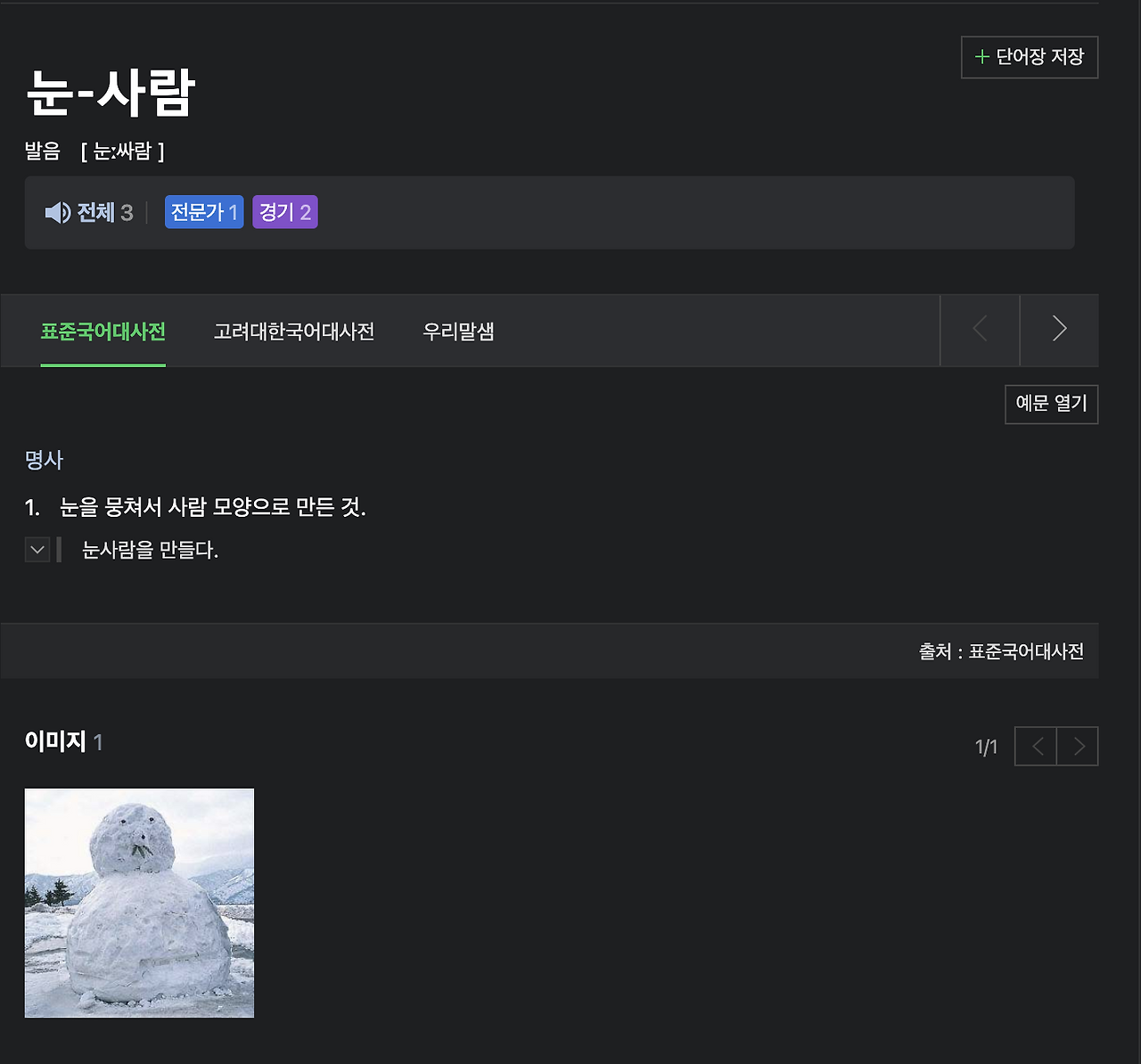
Task: Switch to the 고려대한국어대사전 tab
Action: [294, 331]
